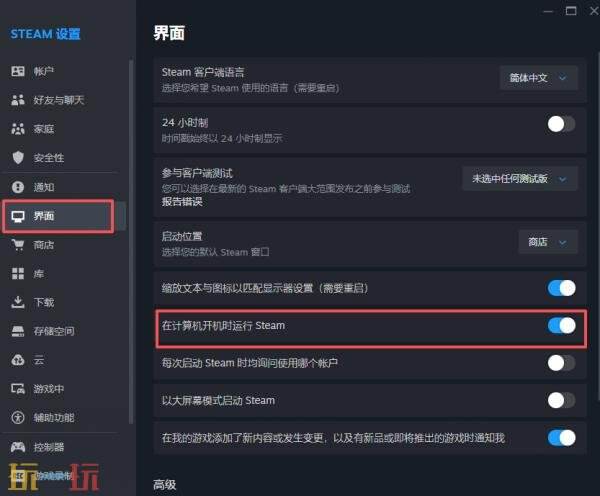Click the 启动位置 label
The width and height of the screenshot is (600, 496).
182,236
